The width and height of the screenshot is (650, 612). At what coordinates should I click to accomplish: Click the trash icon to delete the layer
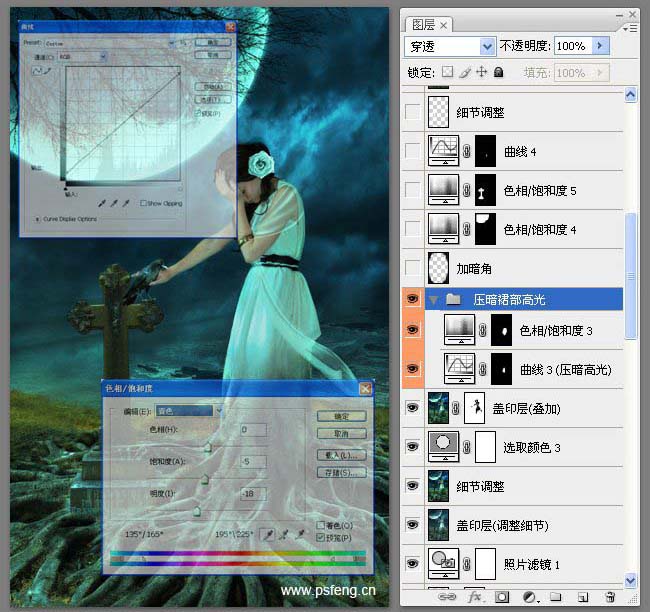[610, 597]
